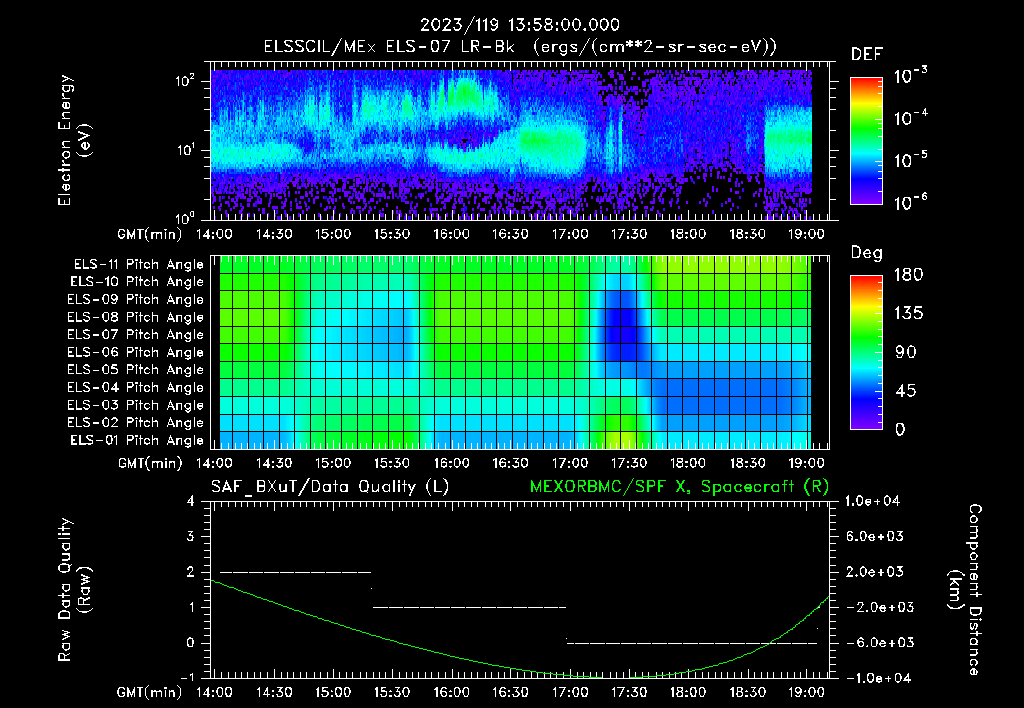This screenshot has height=708, width=1024.
Task: Click the data quality segment at level 1
Action: [x=469, y=607]
